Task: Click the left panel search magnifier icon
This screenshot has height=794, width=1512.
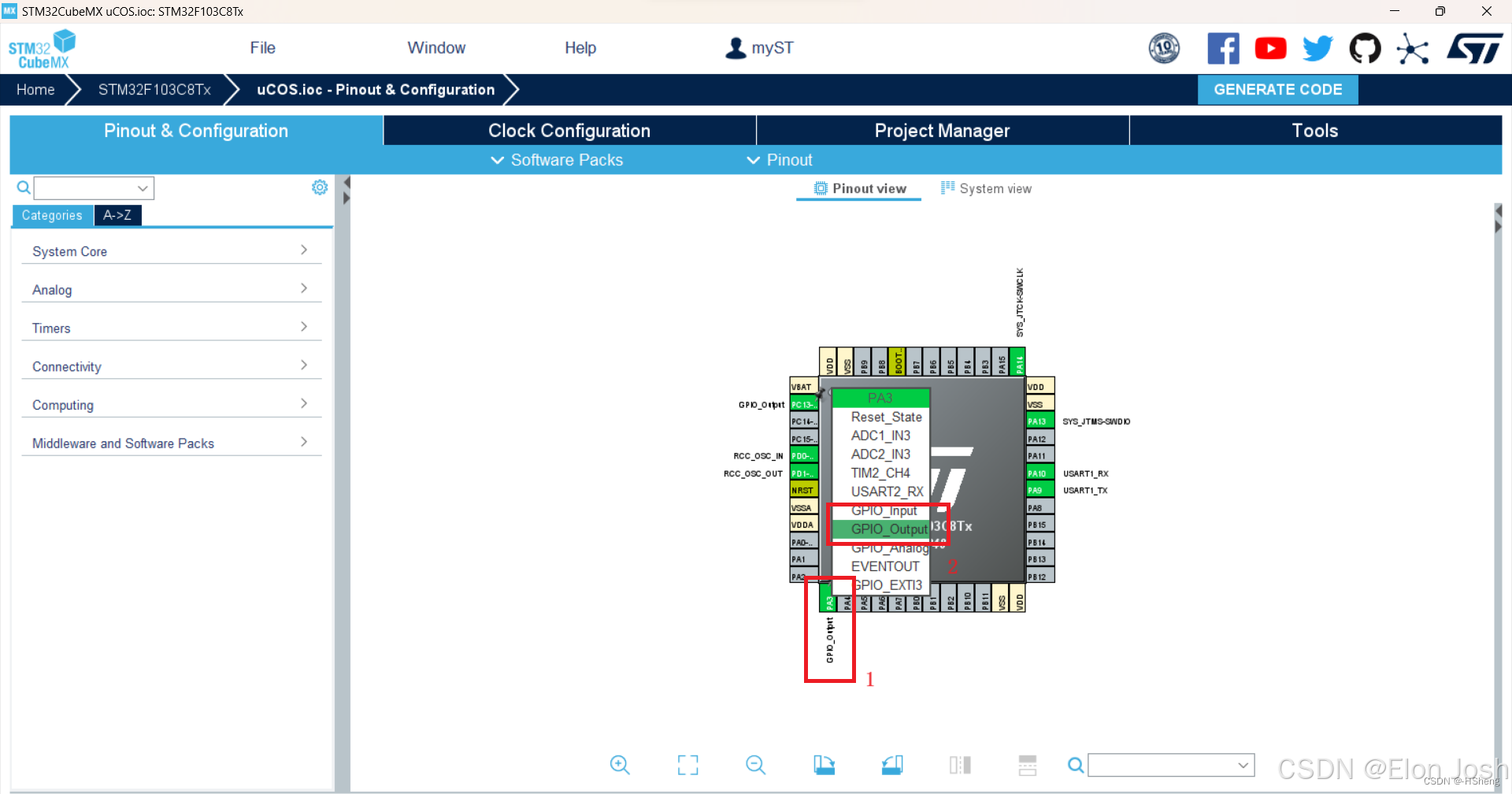Action: 24,187
